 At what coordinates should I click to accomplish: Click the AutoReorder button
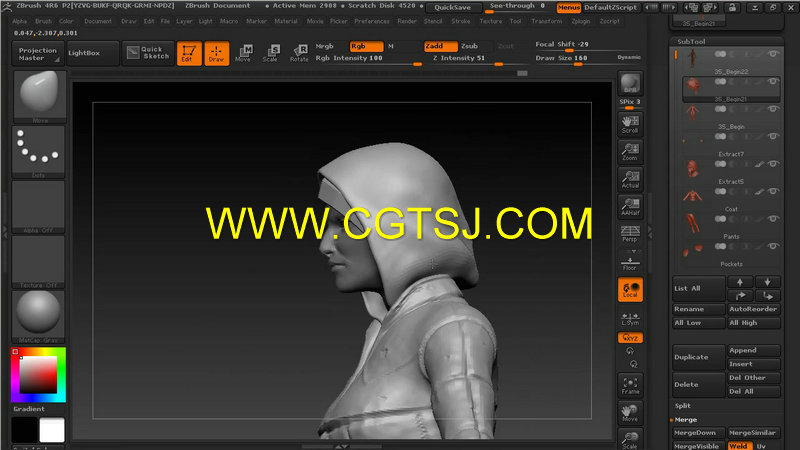pyautogui.click(x=754, y=309)
